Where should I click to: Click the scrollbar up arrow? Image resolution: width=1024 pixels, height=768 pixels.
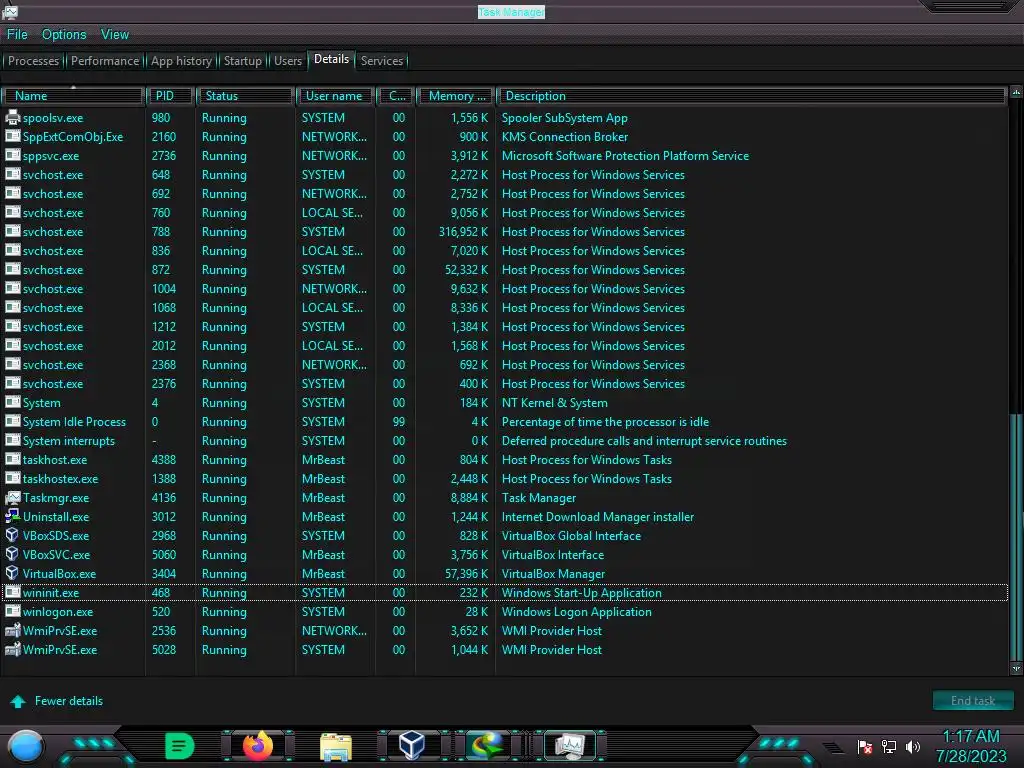pos(1016,93)
